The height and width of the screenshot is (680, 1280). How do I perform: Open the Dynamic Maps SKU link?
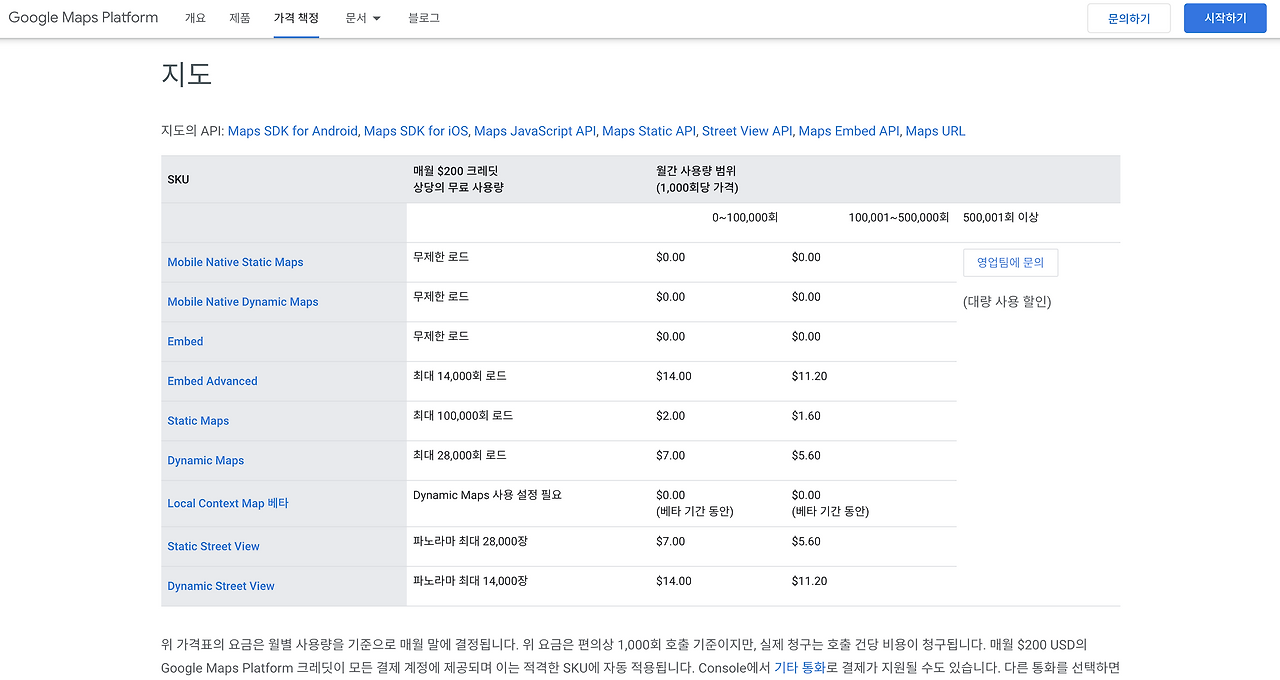click(206, 461)
